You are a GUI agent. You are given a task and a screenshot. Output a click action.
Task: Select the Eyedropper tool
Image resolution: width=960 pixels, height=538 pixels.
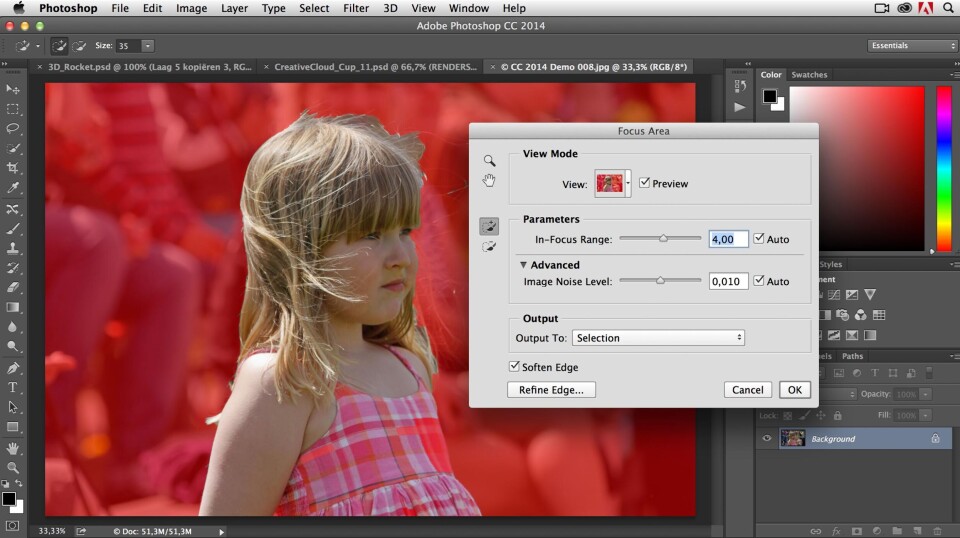point(12,188)
